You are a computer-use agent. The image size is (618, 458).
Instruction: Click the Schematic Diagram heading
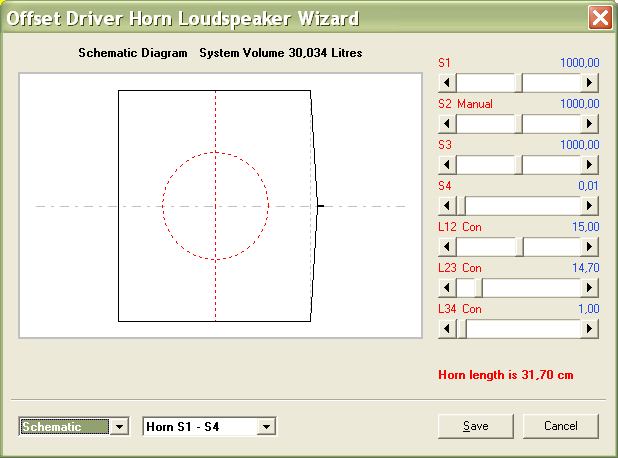pos(133,53)
